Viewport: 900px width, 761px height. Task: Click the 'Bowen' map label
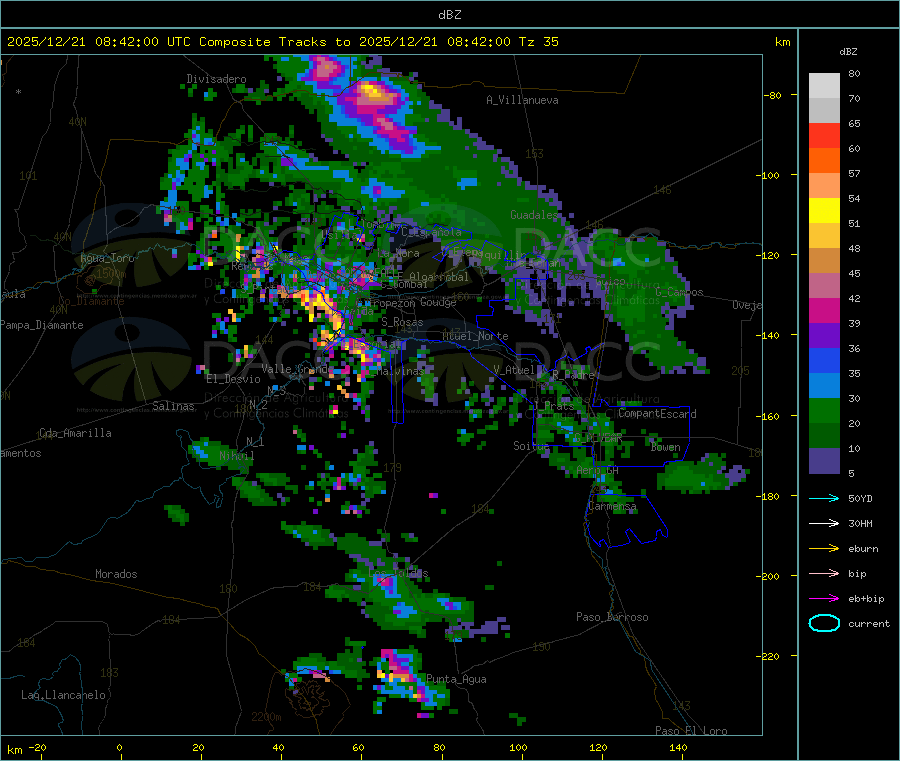[665, 447]
